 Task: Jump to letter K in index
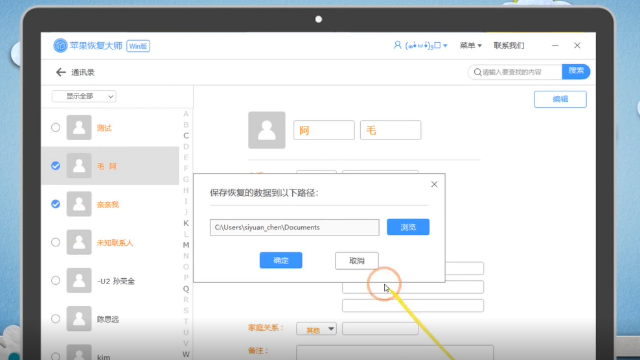coord(186,223)
